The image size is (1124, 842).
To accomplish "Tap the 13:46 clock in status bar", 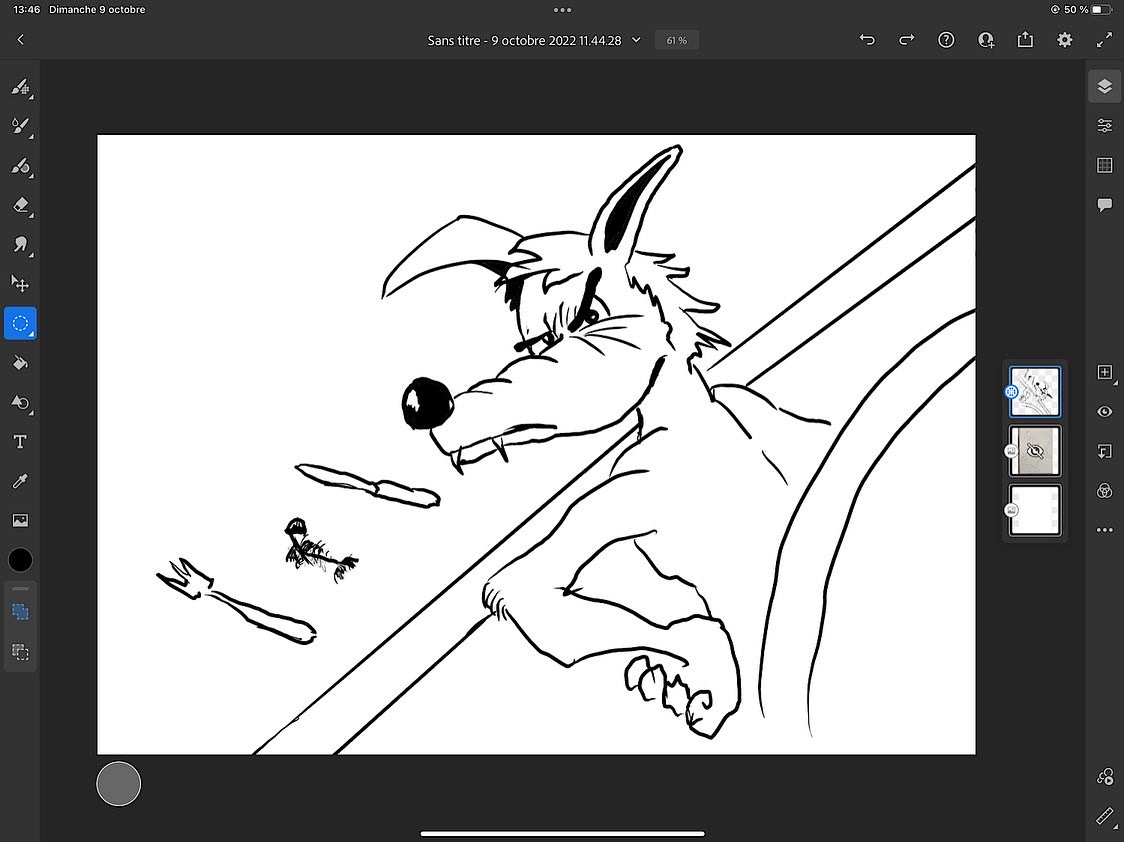I will pyautogui.click(x=27, y=10).
